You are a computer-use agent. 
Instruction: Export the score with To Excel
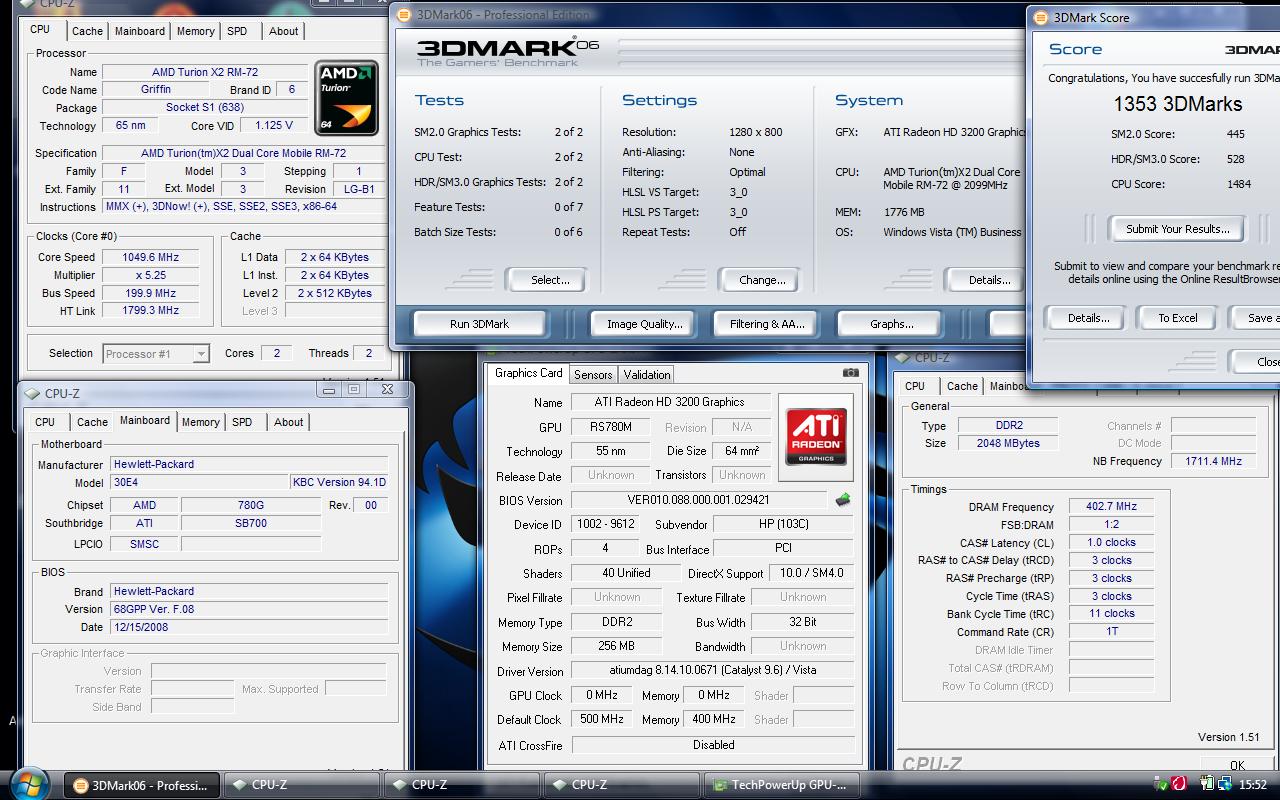(x=1178, y=318)
